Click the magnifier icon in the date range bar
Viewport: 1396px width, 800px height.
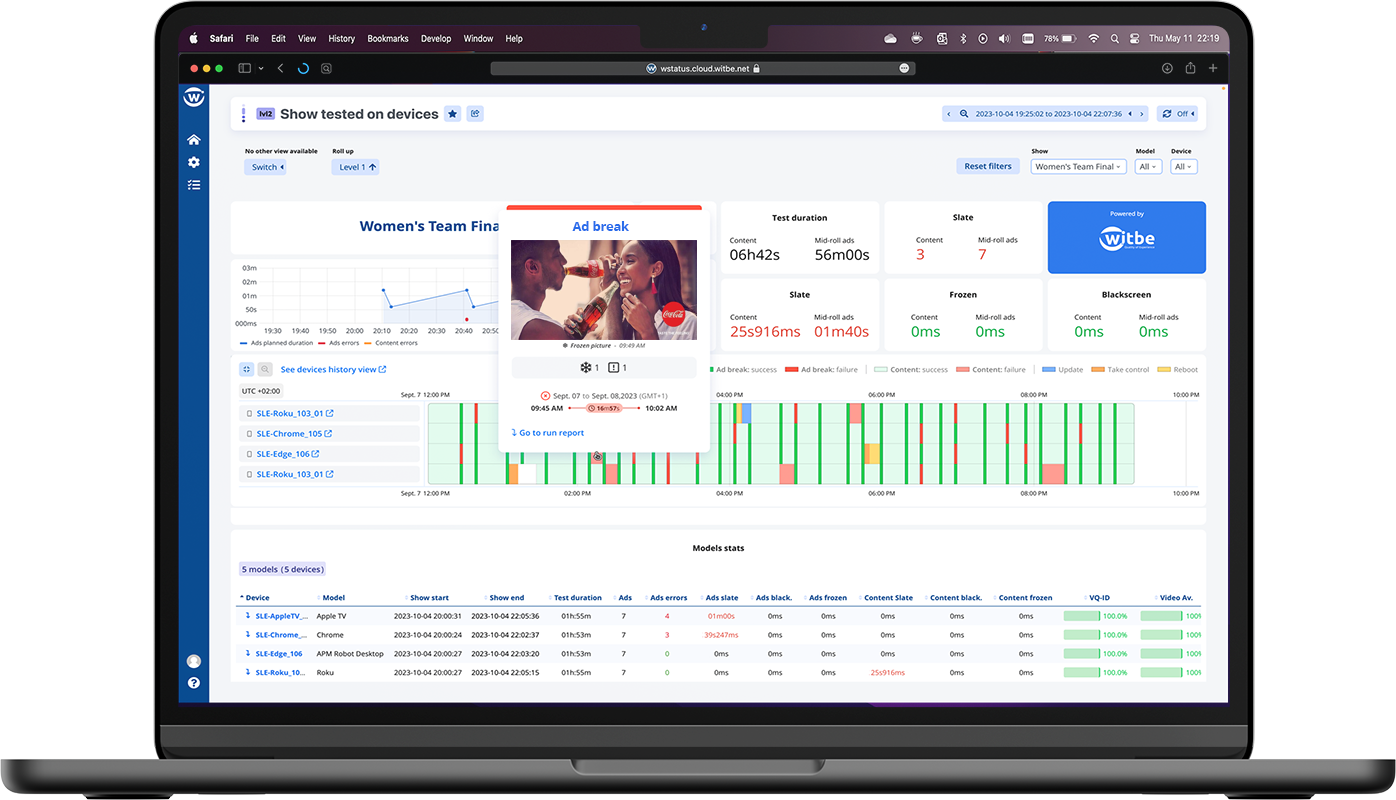click(x=964, y=114)
